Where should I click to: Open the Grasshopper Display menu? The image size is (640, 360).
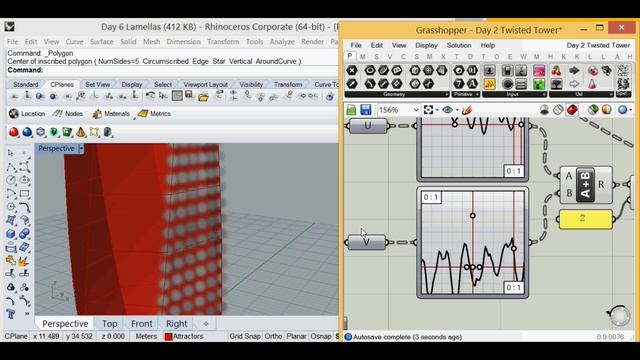[426, 45]
